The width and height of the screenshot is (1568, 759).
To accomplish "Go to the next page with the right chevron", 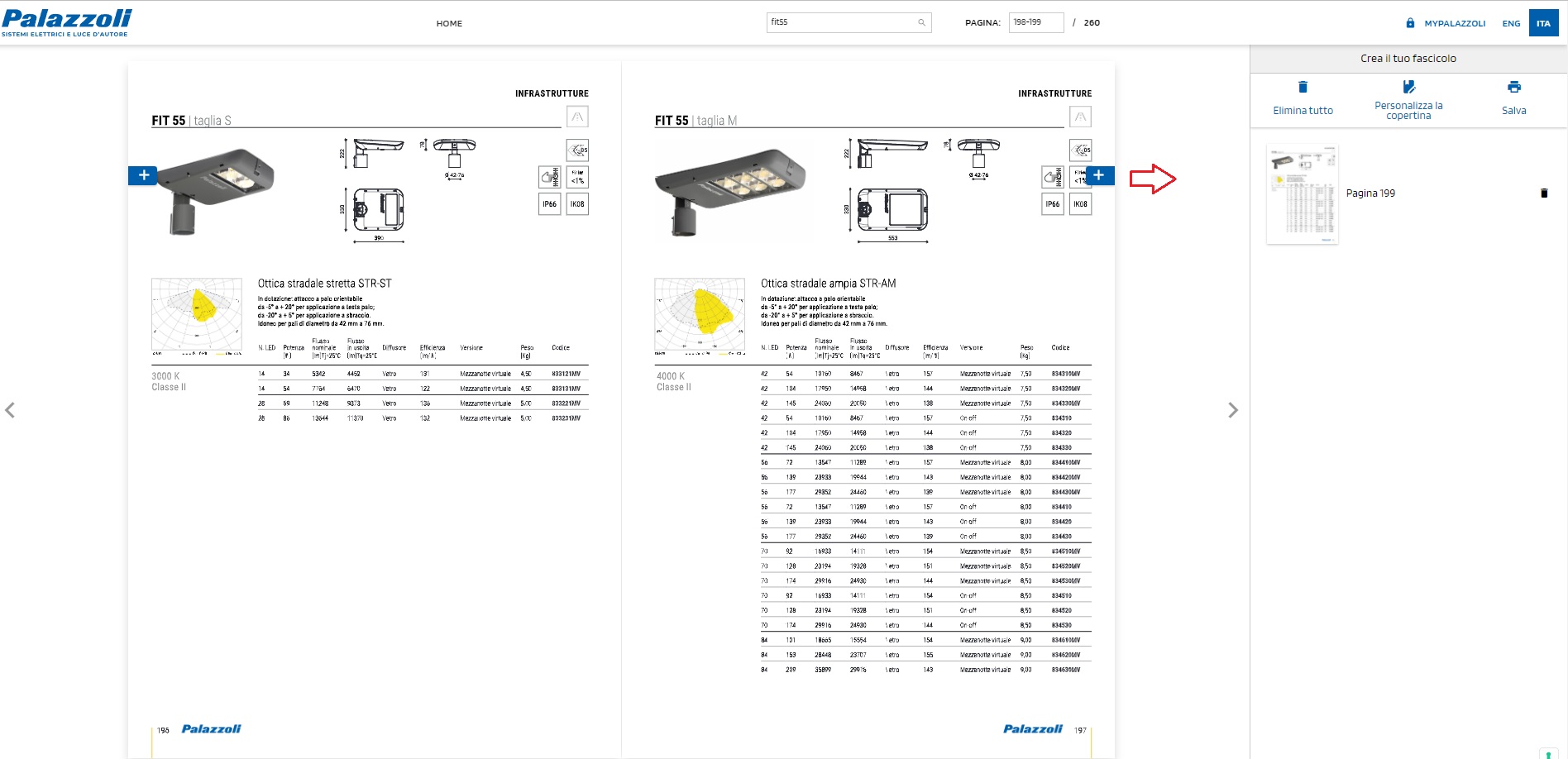I will (x=1233, y=410).
